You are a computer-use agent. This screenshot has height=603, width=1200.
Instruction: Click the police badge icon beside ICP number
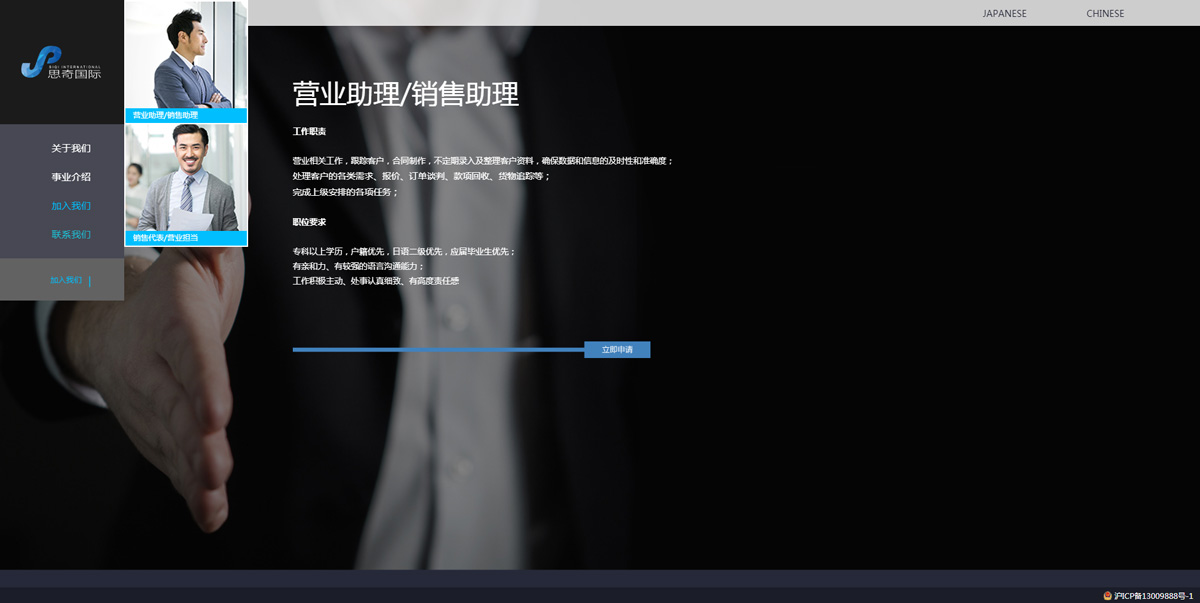pos(1107,595)
